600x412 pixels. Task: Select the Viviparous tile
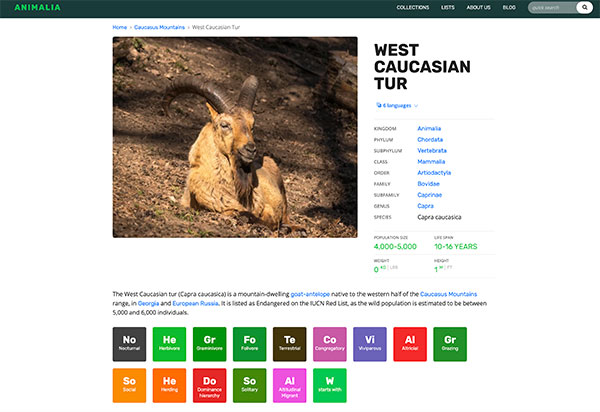369,343
